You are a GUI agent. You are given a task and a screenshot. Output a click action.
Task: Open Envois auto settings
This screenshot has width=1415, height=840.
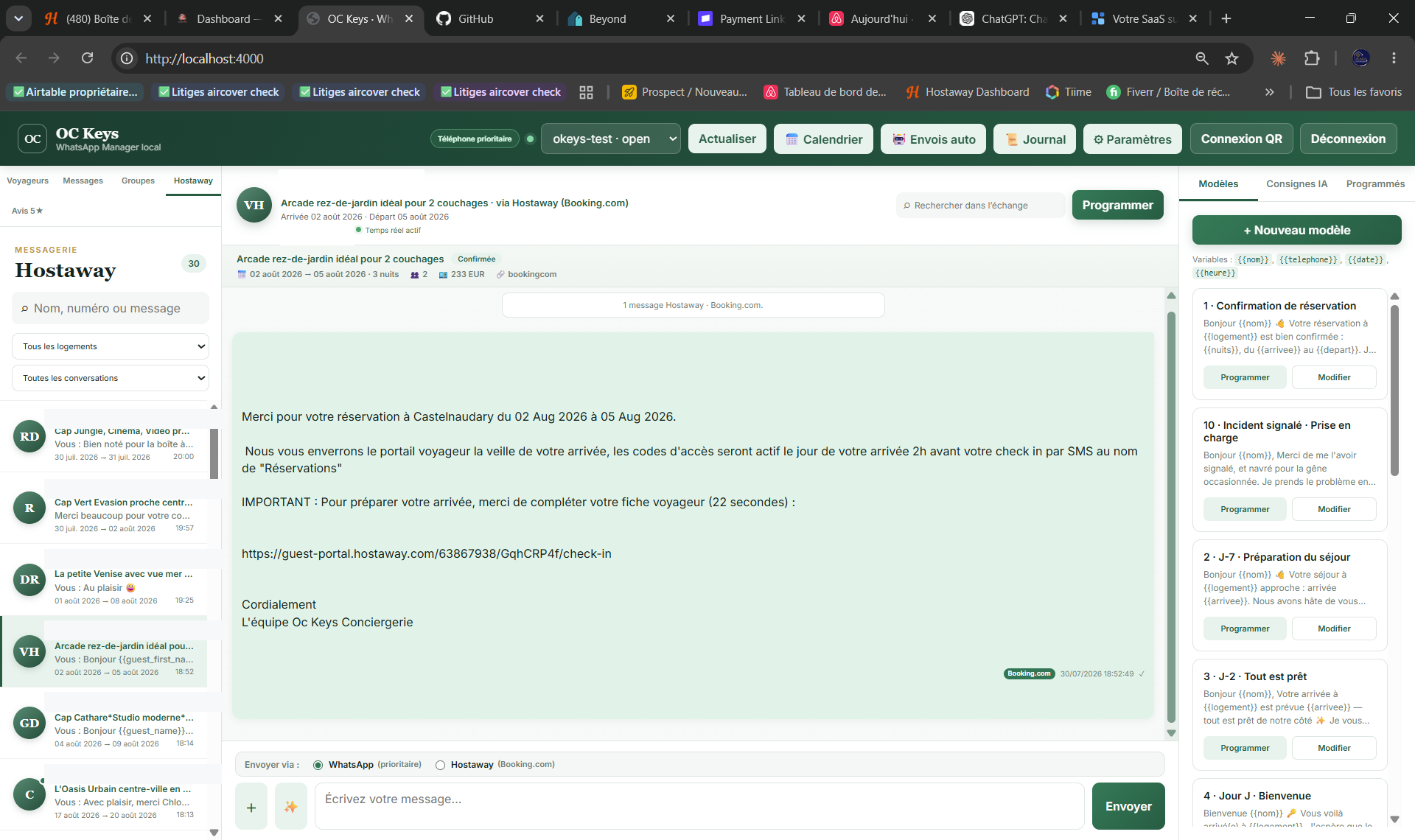pyautogui.click(x=933, y=139)
